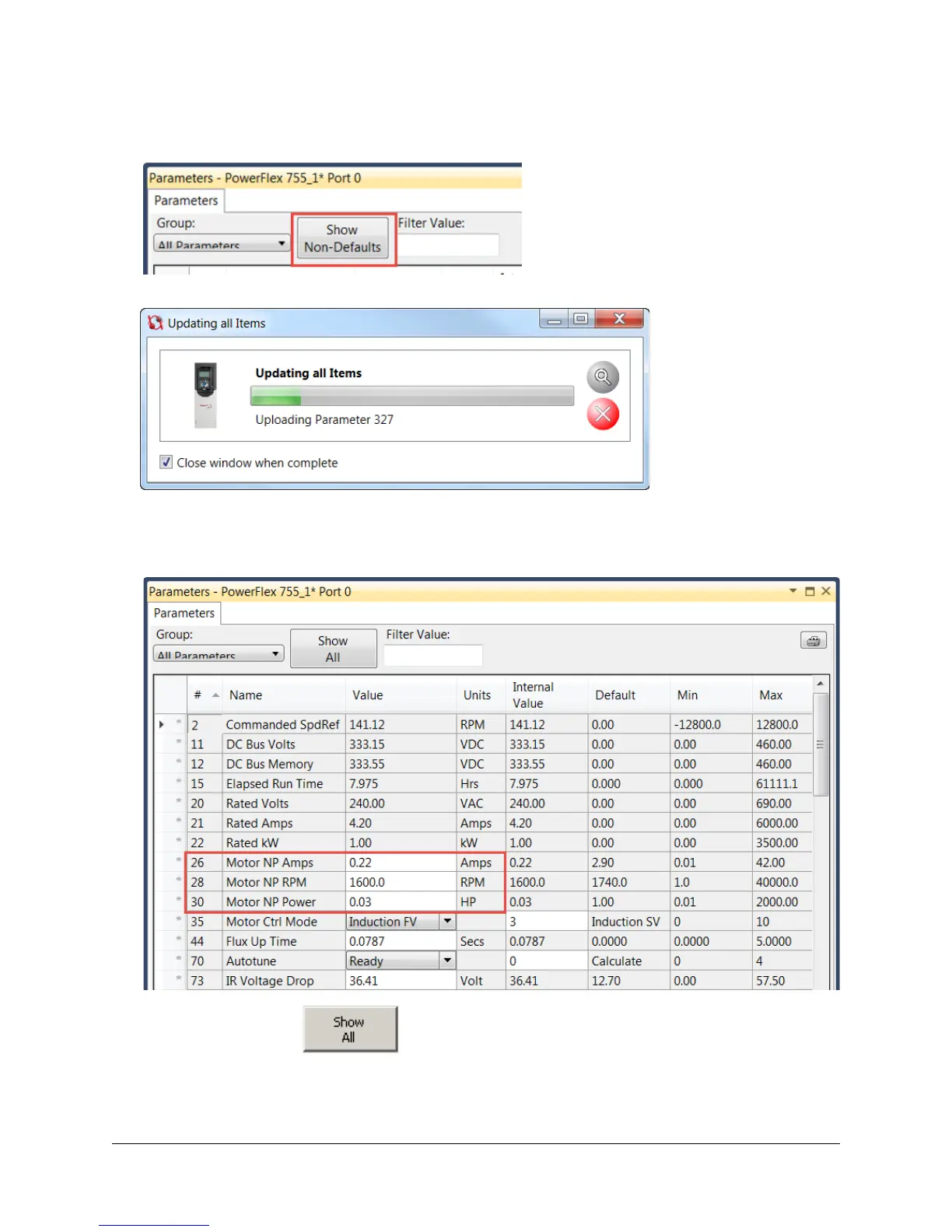Click Motor NP Power value cell 0.03
Screen dimensions: 952x1232
[401, 902]
